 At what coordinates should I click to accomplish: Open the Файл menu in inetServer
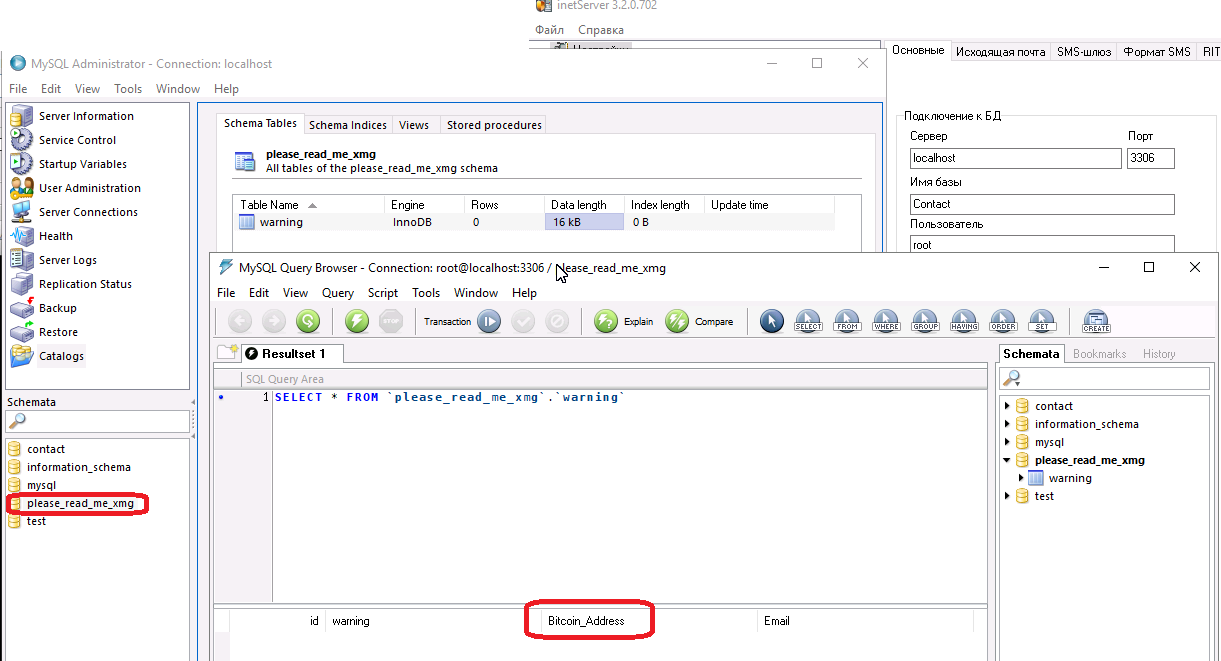[x=549, y=30]
